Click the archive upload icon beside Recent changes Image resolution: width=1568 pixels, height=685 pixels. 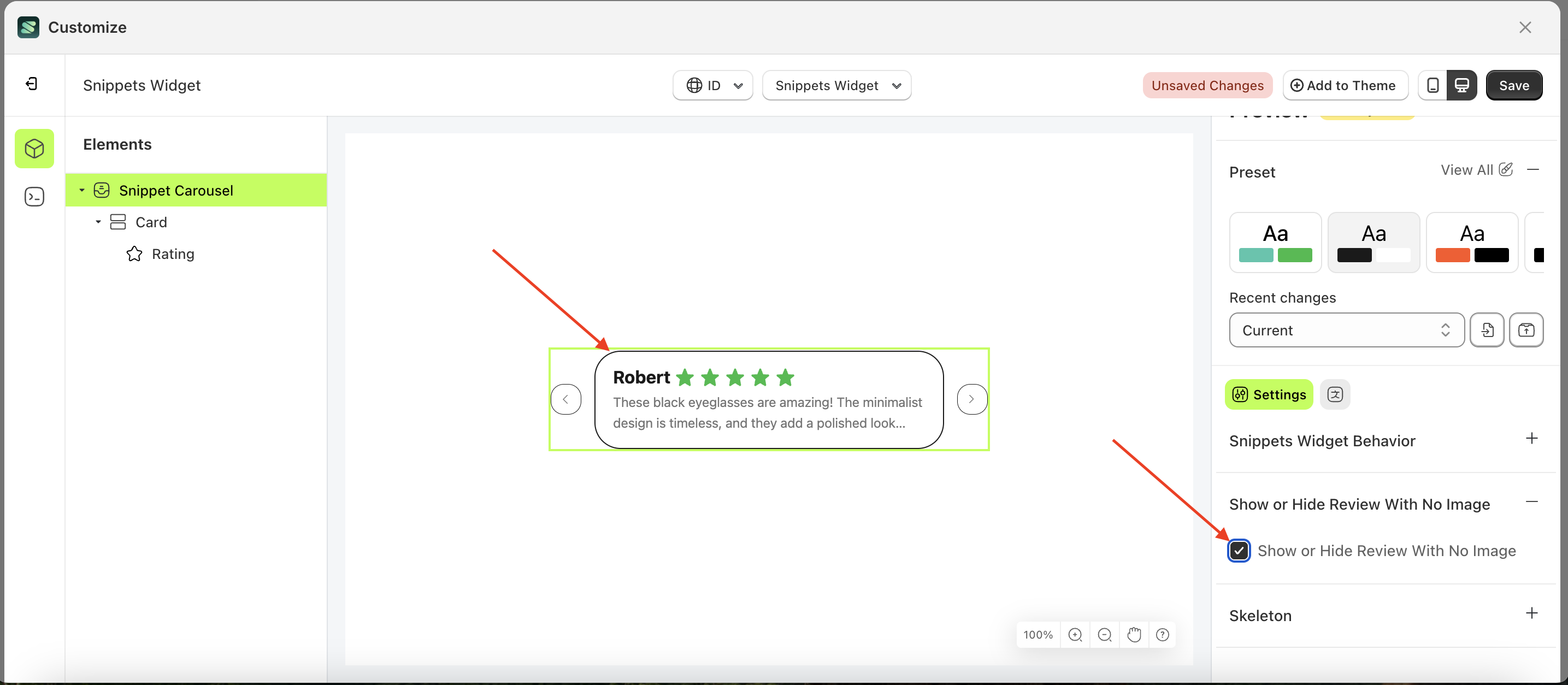coord(1526,330)
